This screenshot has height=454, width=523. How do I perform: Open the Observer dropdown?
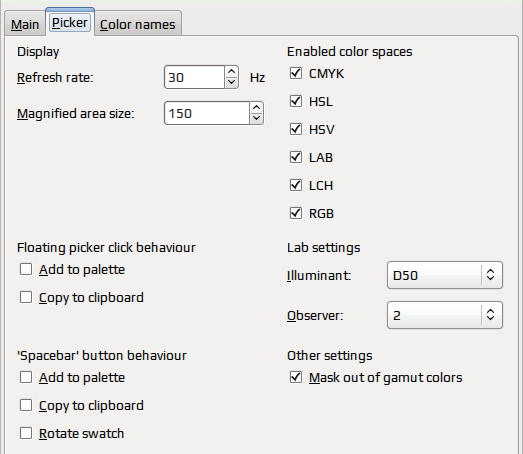[445, 315]
